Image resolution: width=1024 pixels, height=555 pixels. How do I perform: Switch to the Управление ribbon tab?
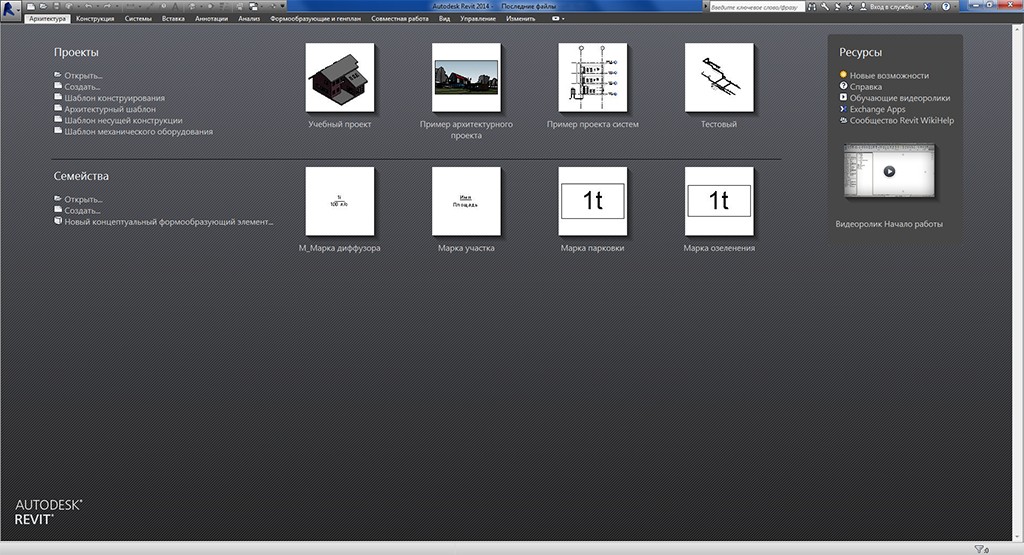pyautogui.click(x=477, y=18)
